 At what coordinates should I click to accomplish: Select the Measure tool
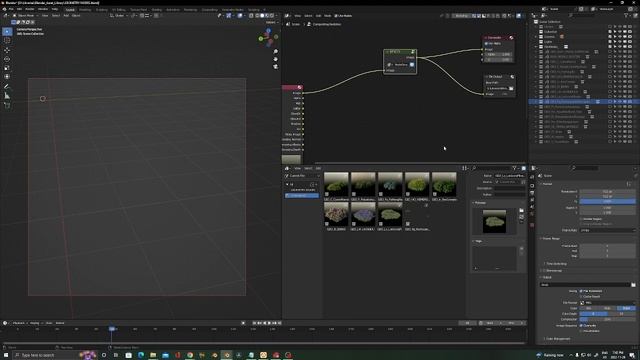(7, 96)
